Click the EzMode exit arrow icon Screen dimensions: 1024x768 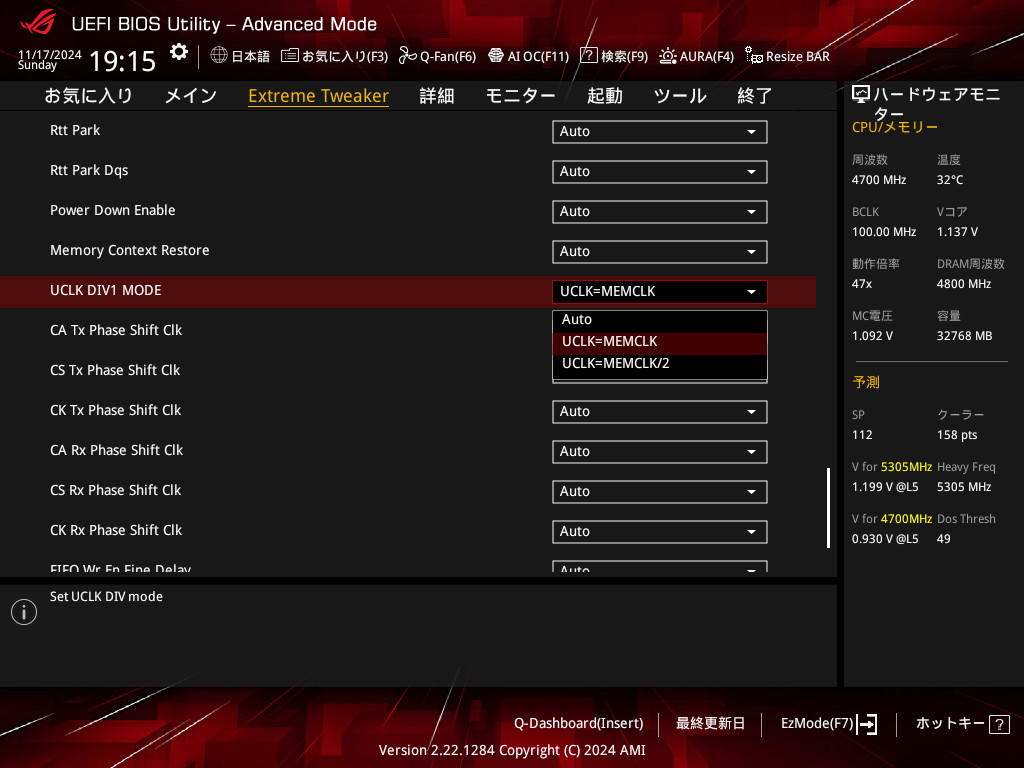[867, 724]
